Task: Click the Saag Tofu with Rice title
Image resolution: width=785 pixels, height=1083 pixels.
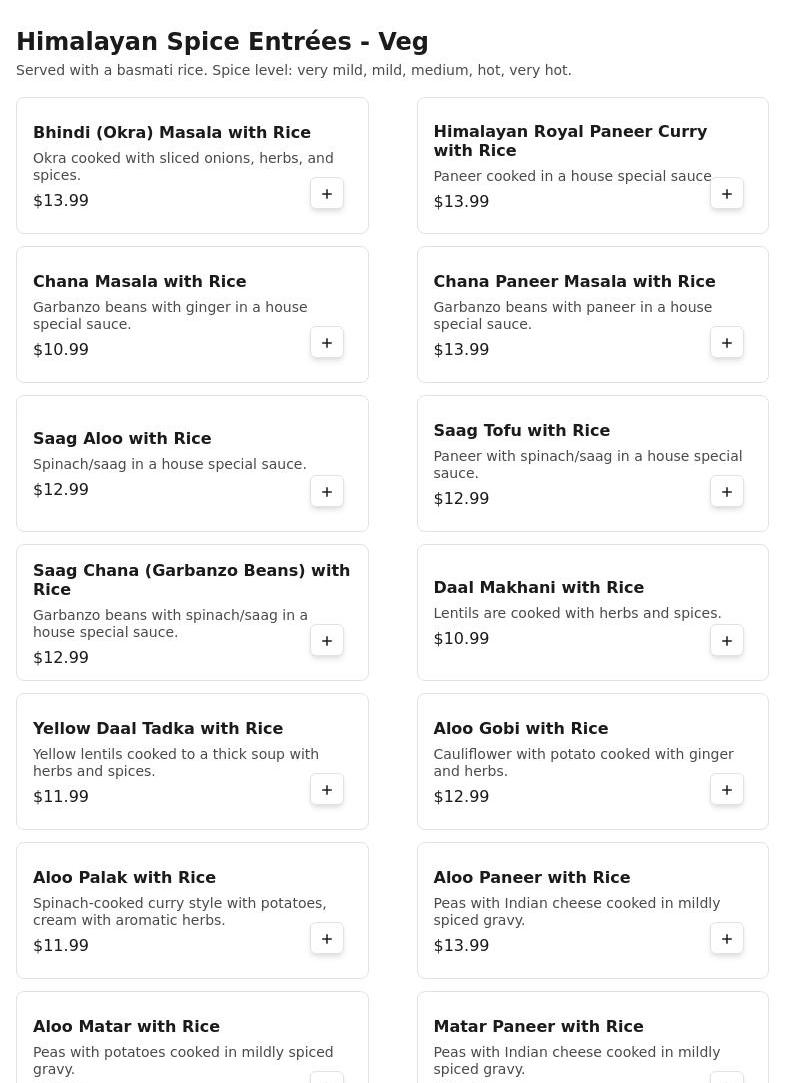Action: point(521,431)
